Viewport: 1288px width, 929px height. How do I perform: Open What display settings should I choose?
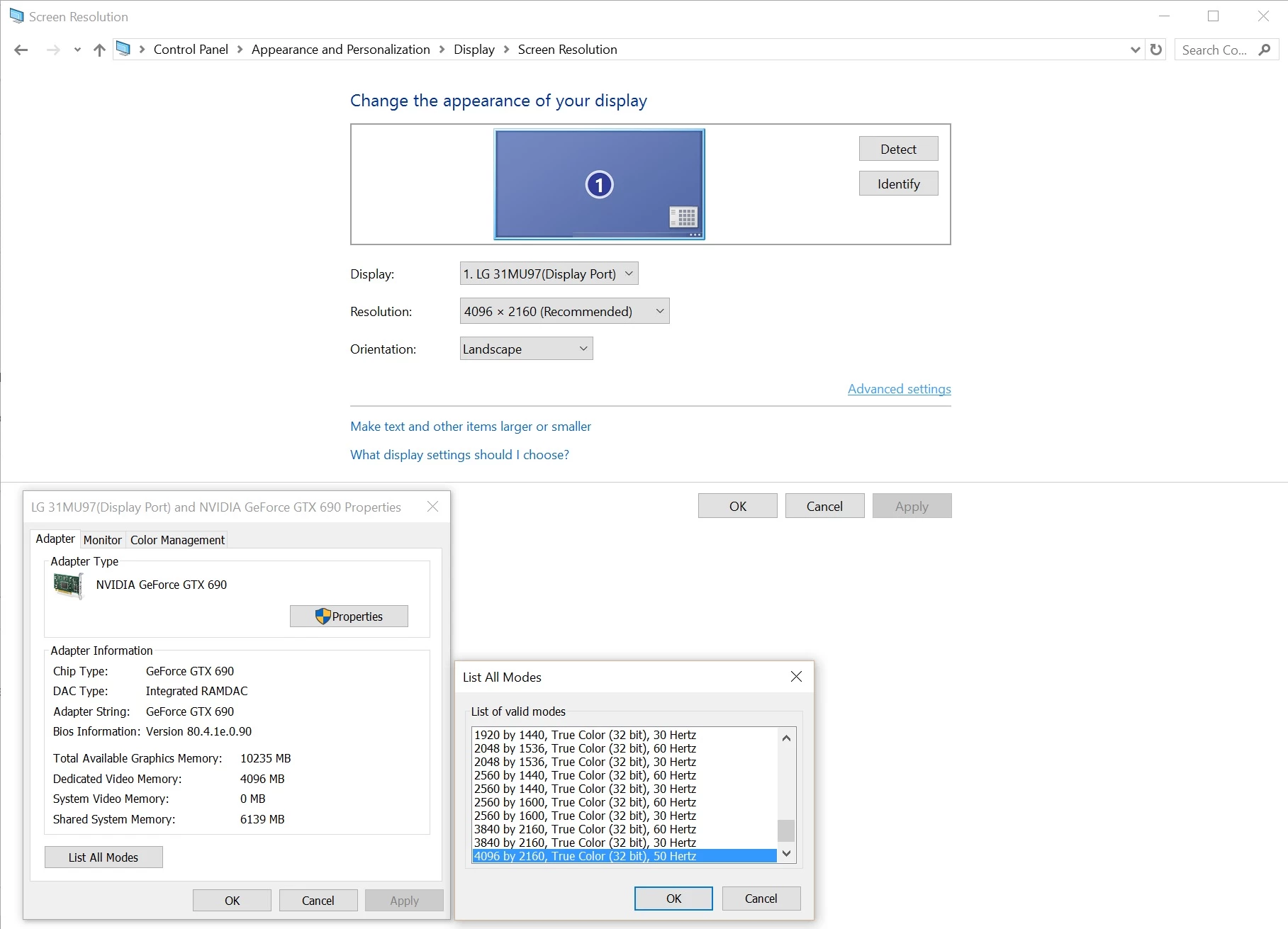coord(459,455)
